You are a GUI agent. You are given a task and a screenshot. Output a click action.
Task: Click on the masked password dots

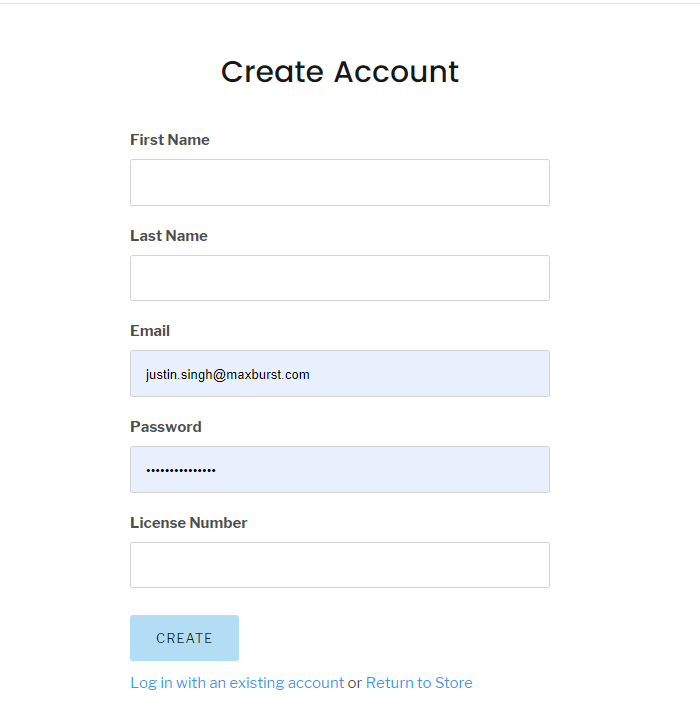click(x=181, y=470)
